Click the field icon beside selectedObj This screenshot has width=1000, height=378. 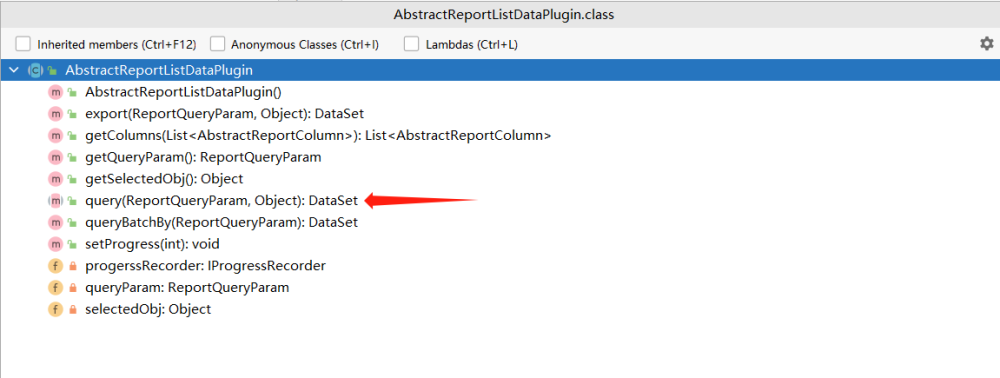(55, 309)
